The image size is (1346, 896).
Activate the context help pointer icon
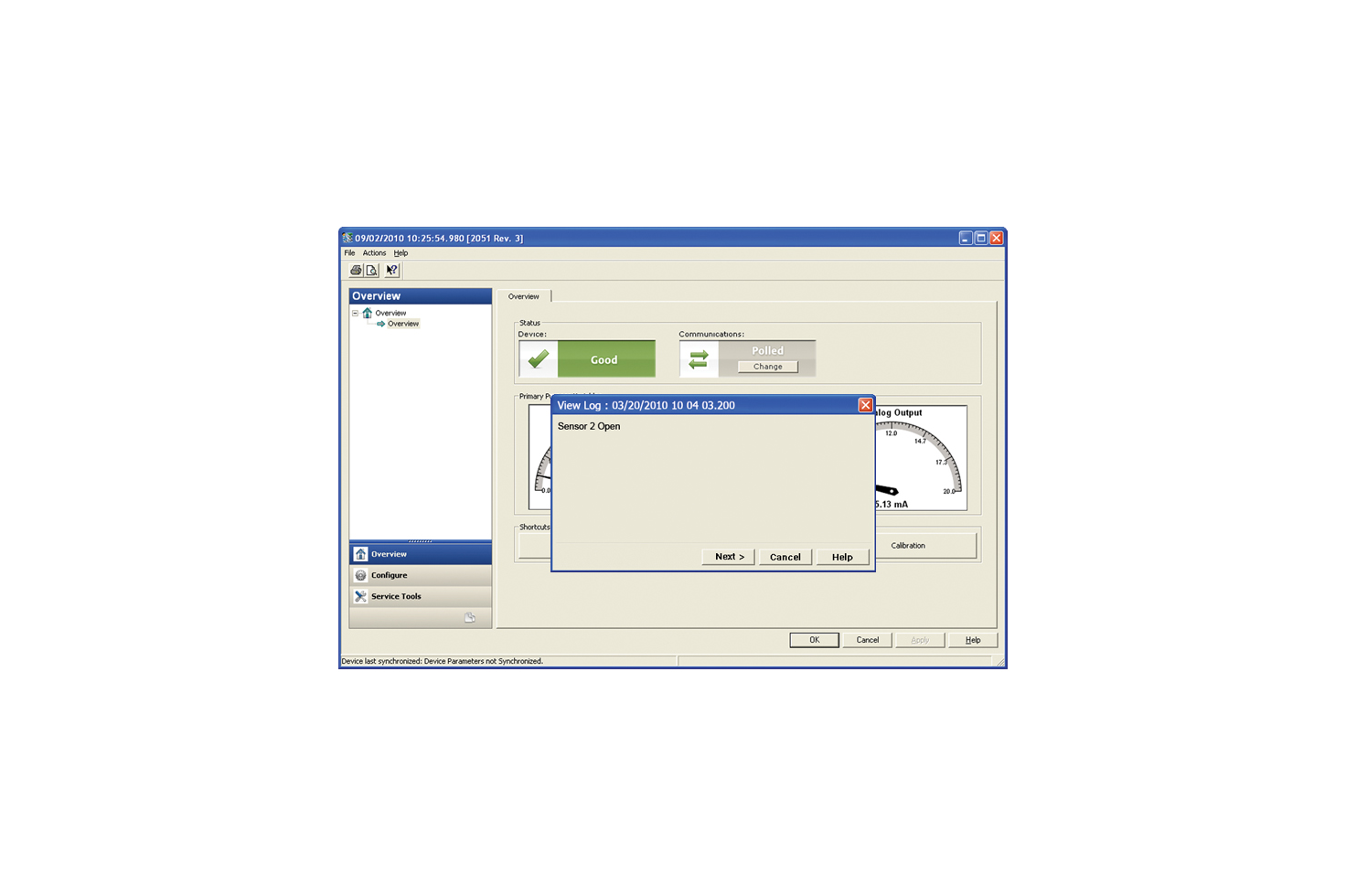click(391, 271)
